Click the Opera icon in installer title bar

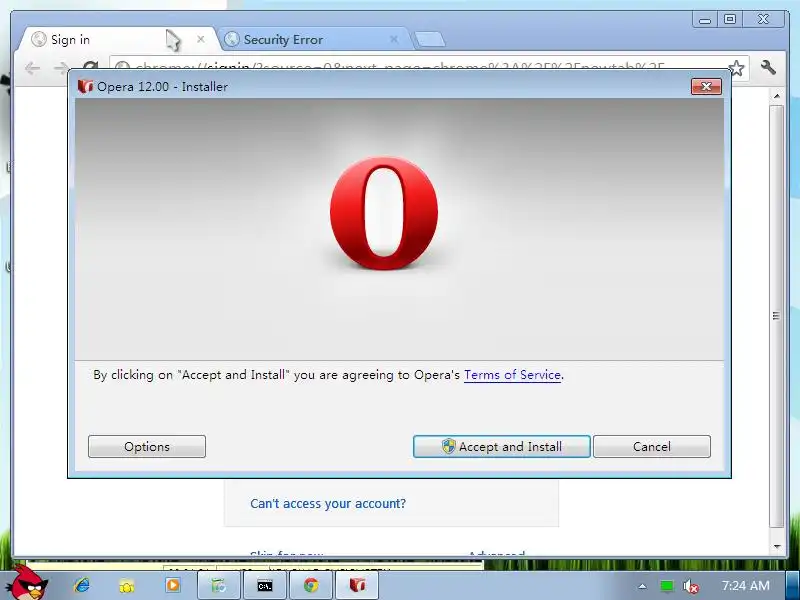85,86
